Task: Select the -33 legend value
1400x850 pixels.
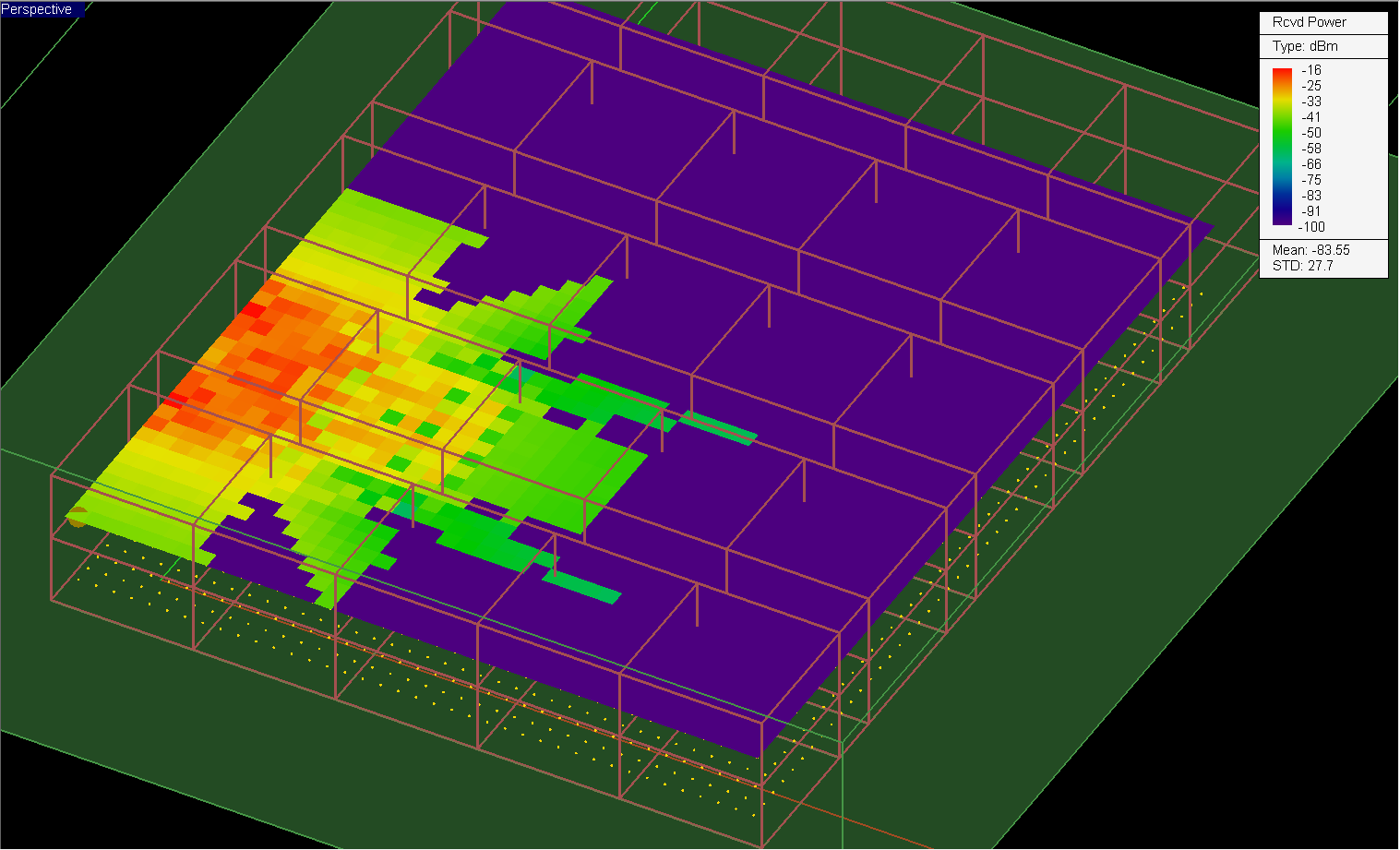Action: (x=1311, y=102)
